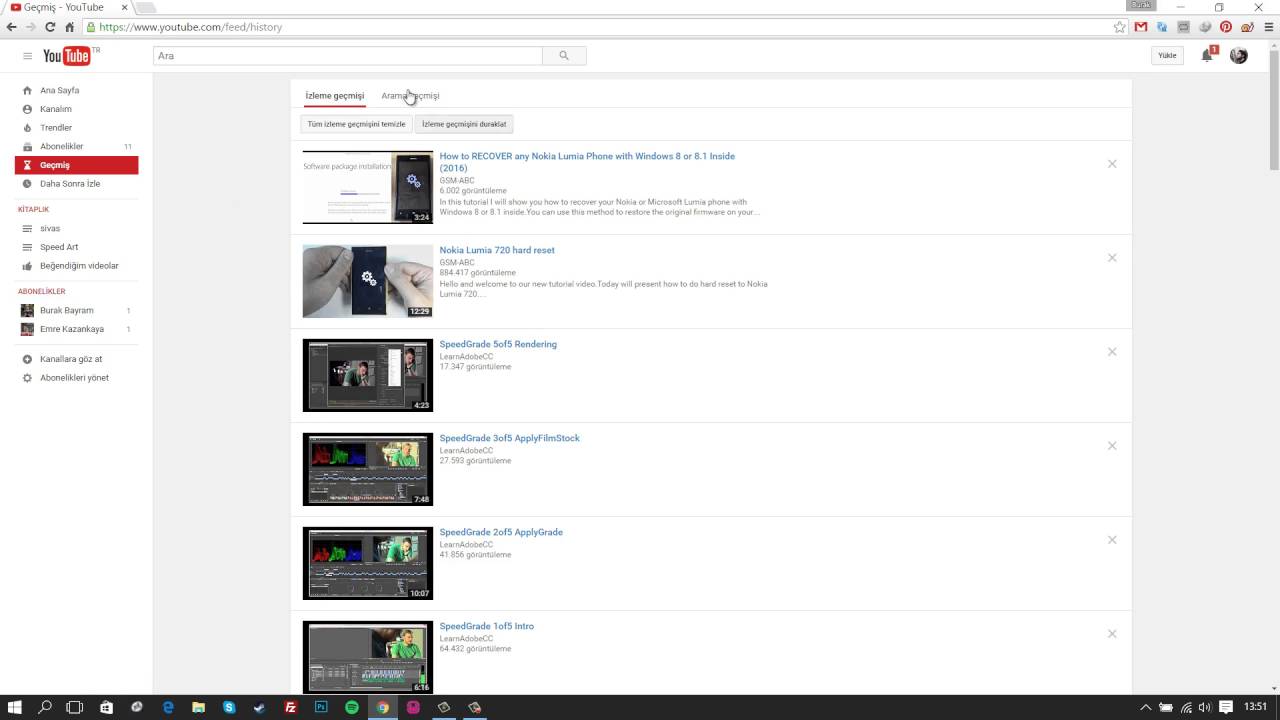Open the 'SpeedGrade 5of5 Rendering' title link

point(498,344)
